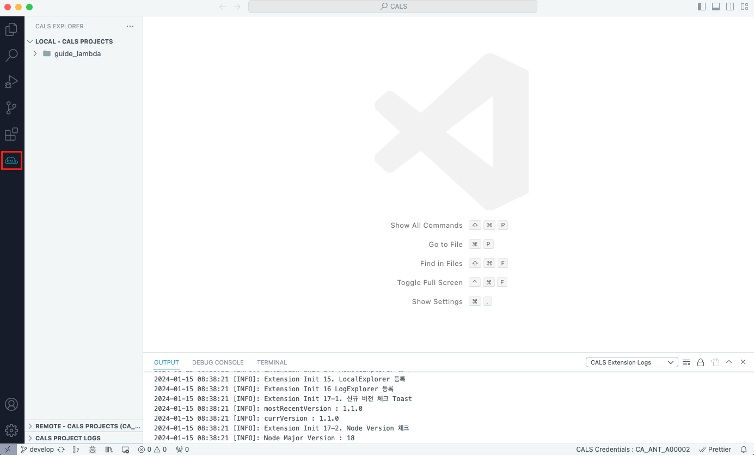
Task: Click the warnings count icon in status bar
Action: pyautogui.click(x=157, y=450)
